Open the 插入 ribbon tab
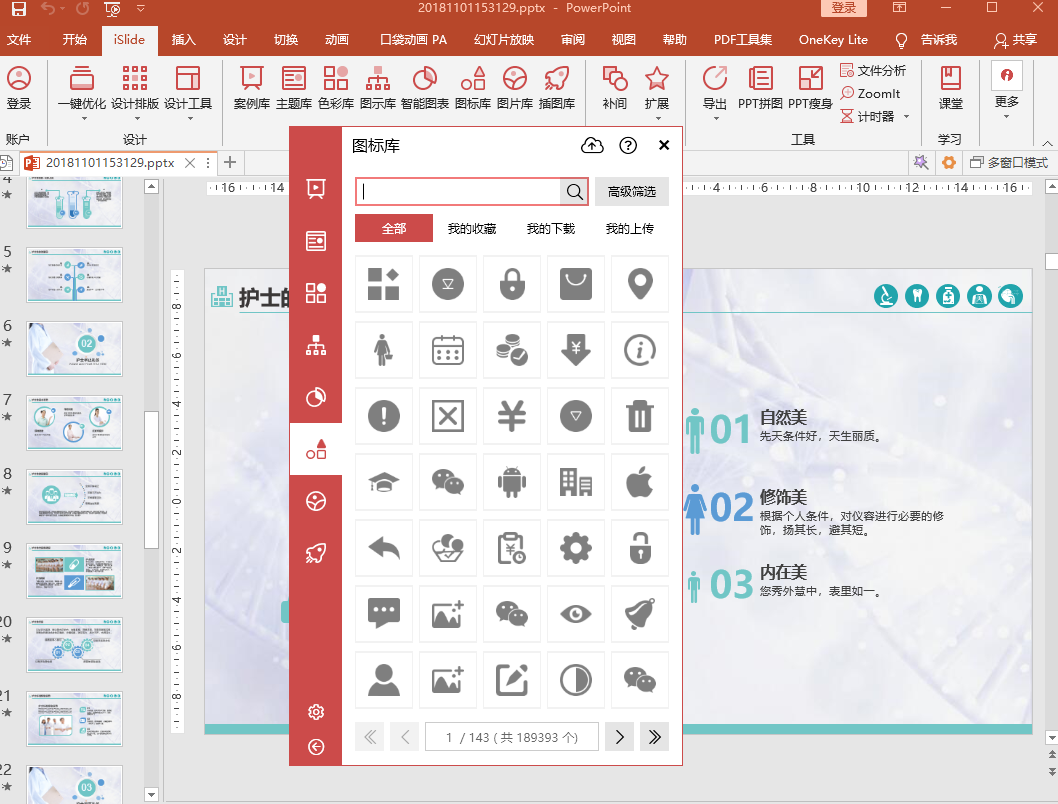 coord(184,40)
